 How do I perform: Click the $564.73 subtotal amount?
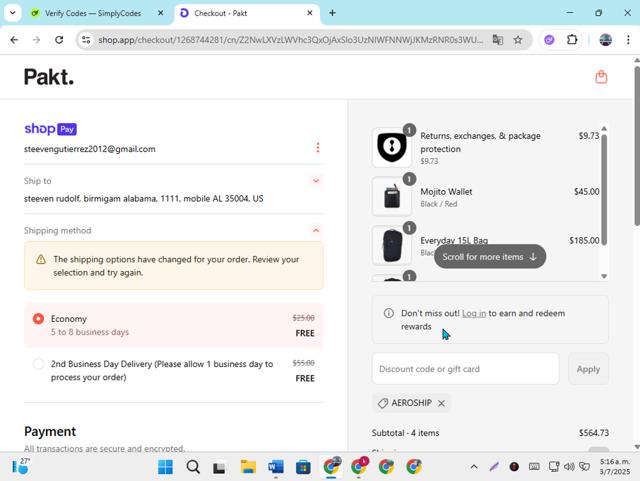tap(593, 433)
